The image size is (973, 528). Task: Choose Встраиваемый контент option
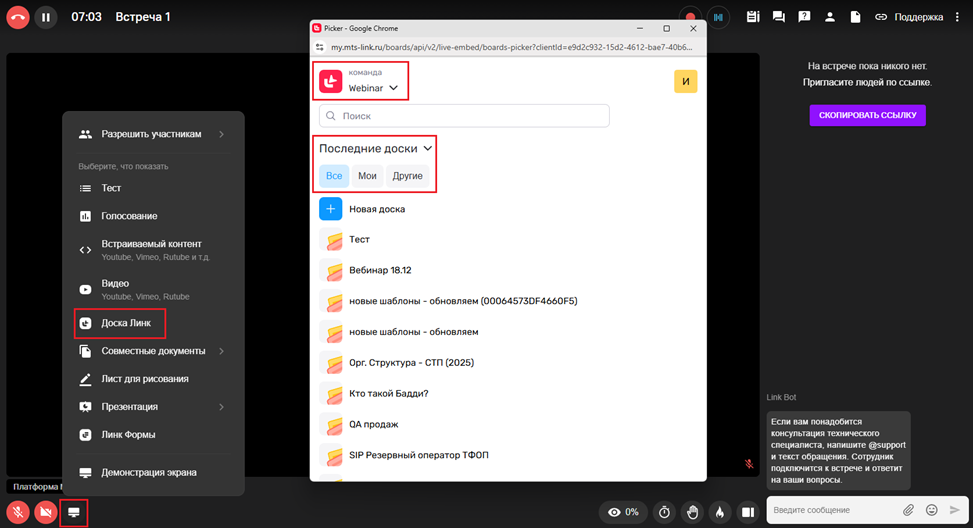pos(153,250)
